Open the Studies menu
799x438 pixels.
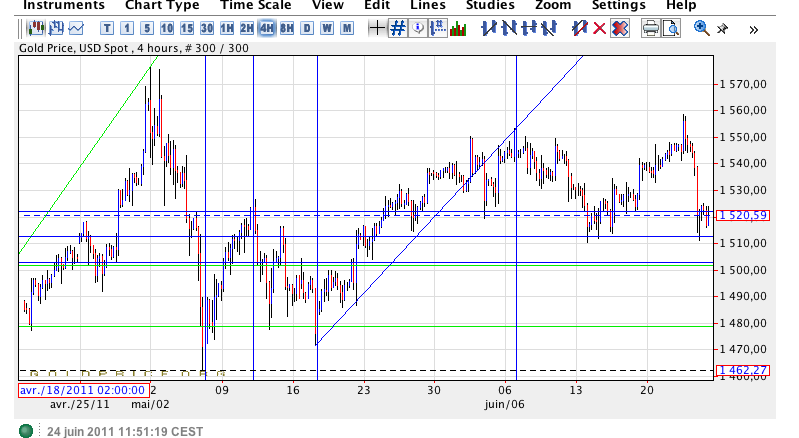coord(491,6)
